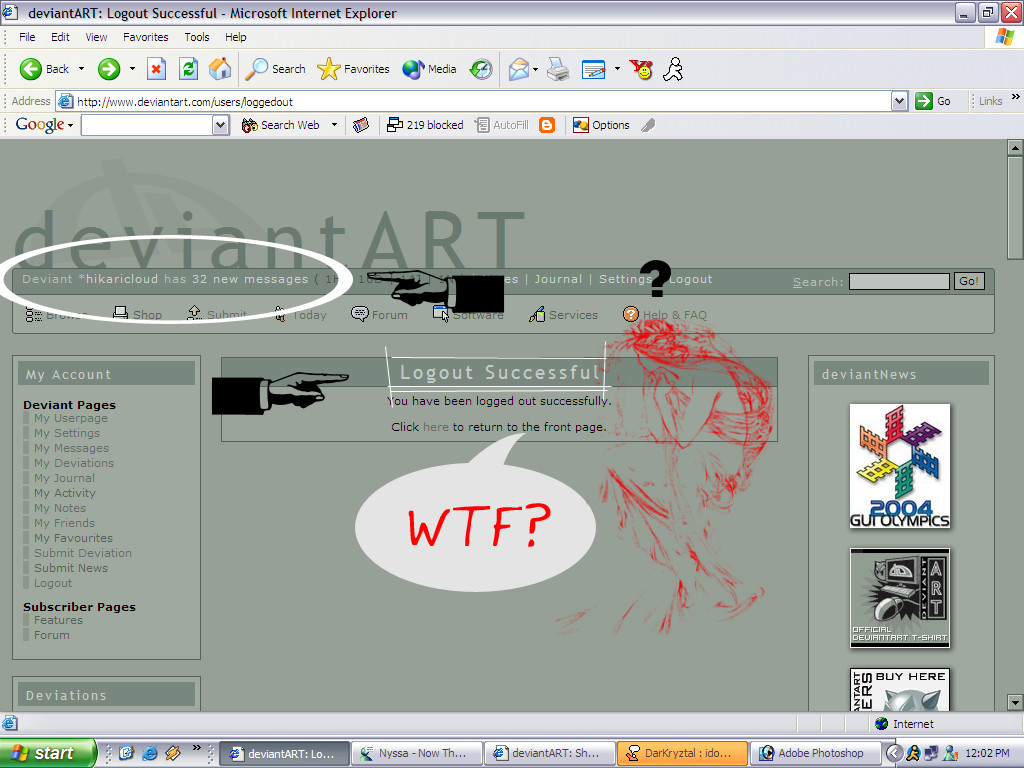Stop loading with the red X icon
Viewport: 1024px width, 768px height.
[x=156, y=69]
